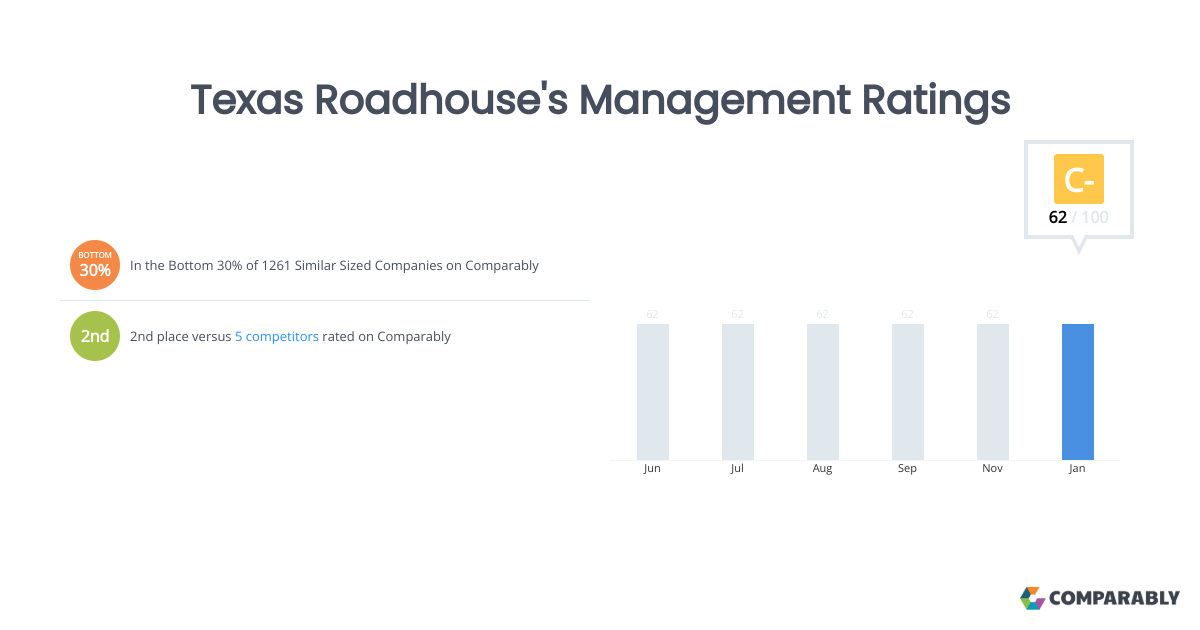The image size is (1200, 630).
Task: Select the Sep month label
Action: point(907,467)
